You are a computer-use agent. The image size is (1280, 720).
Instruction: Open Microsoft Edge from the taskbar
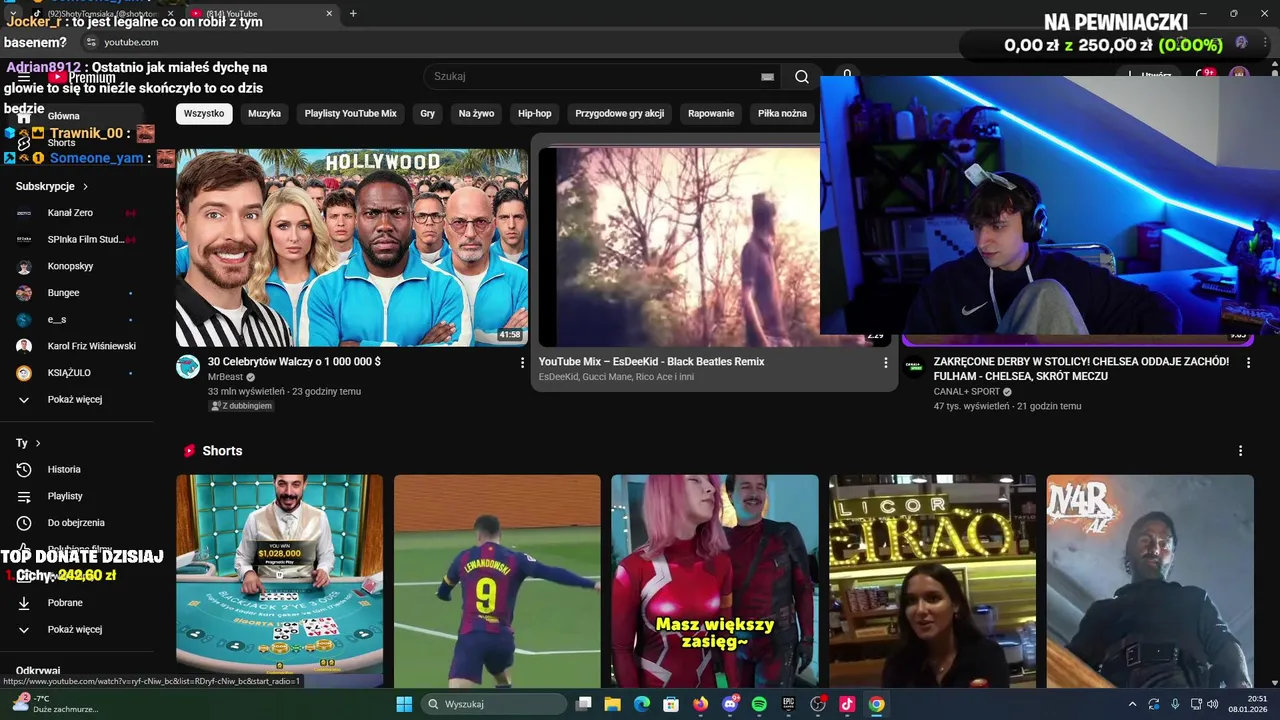[x=642, y=704]
